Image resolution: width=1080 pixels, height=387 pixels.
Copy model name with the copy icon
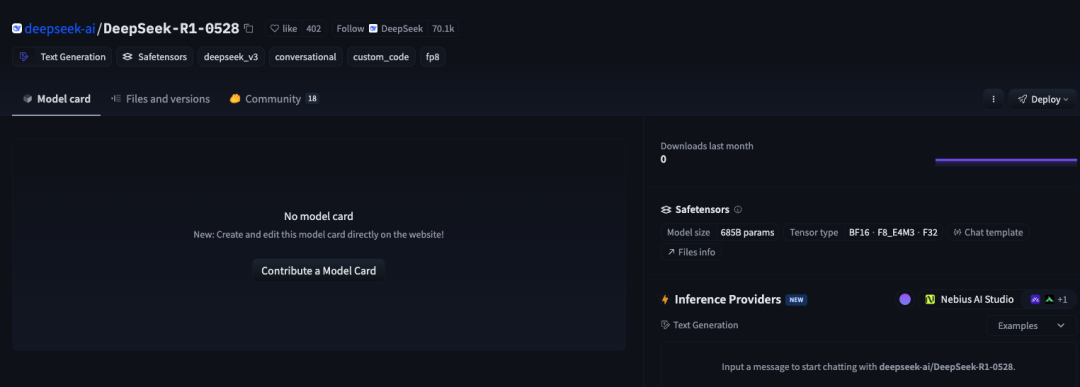pyautogui.click(x=249, y=29)
